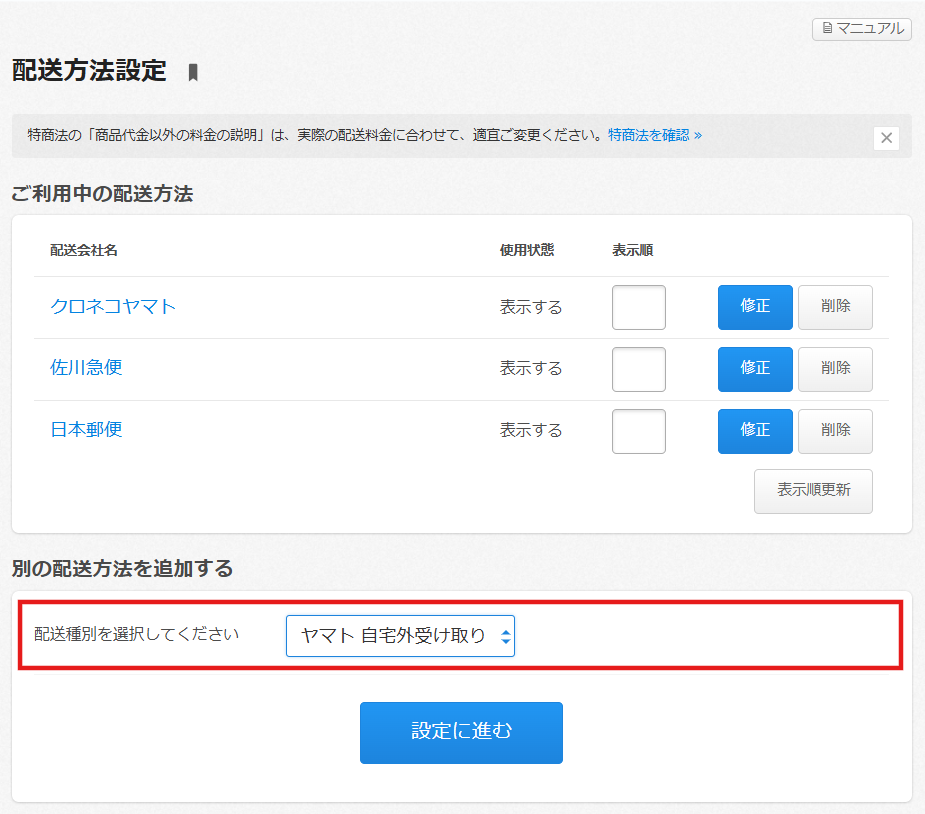Click display order field for 佐川急便

[x=638, y=369]
